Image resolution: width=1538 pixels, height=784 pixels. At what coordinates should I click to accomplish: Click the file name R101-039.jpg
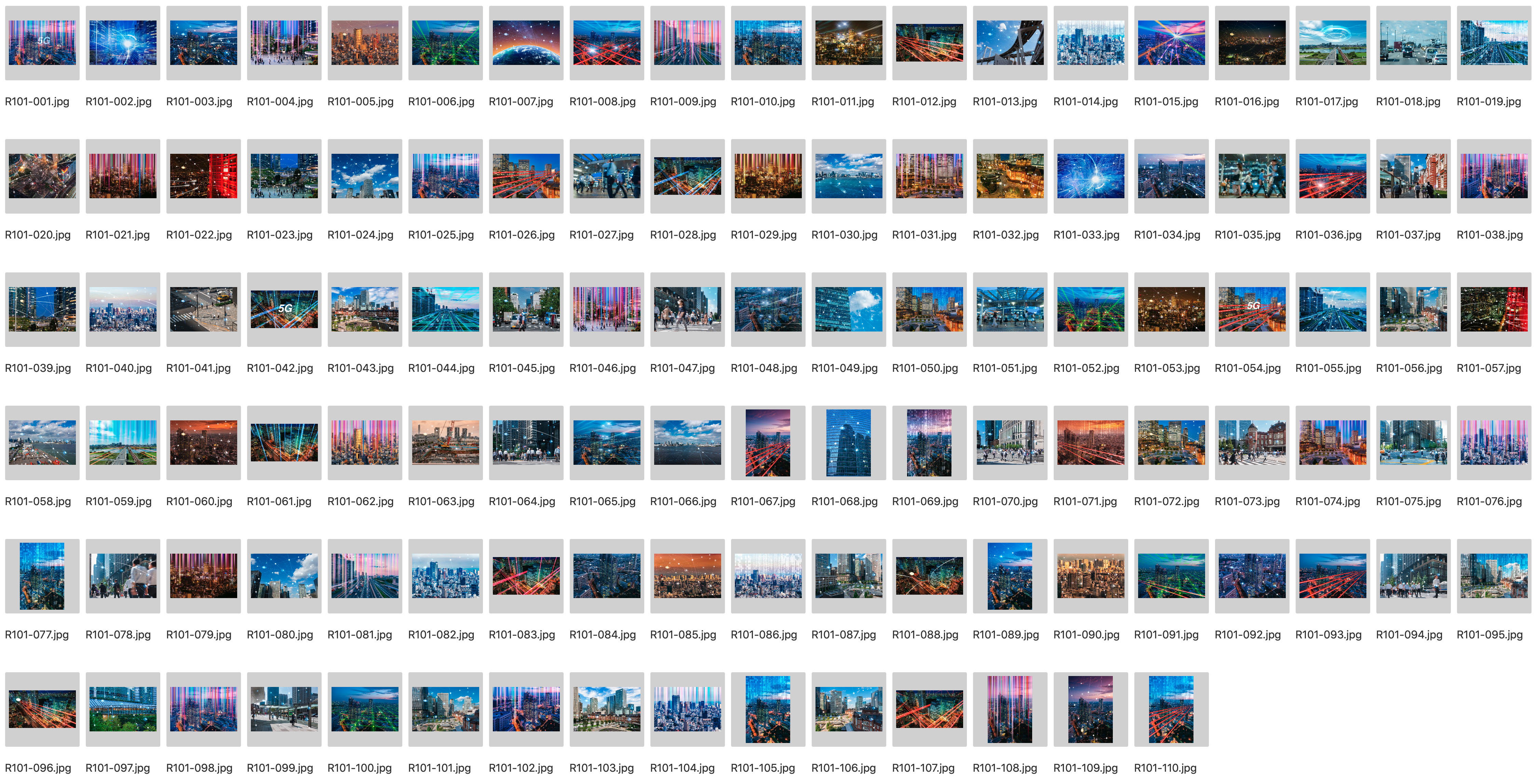point(38,368)
